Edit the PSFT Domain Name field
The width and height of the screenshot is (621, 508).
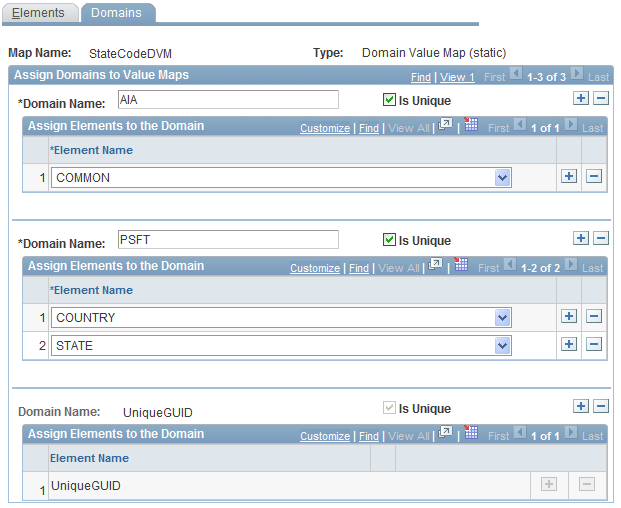pos(228,240)
